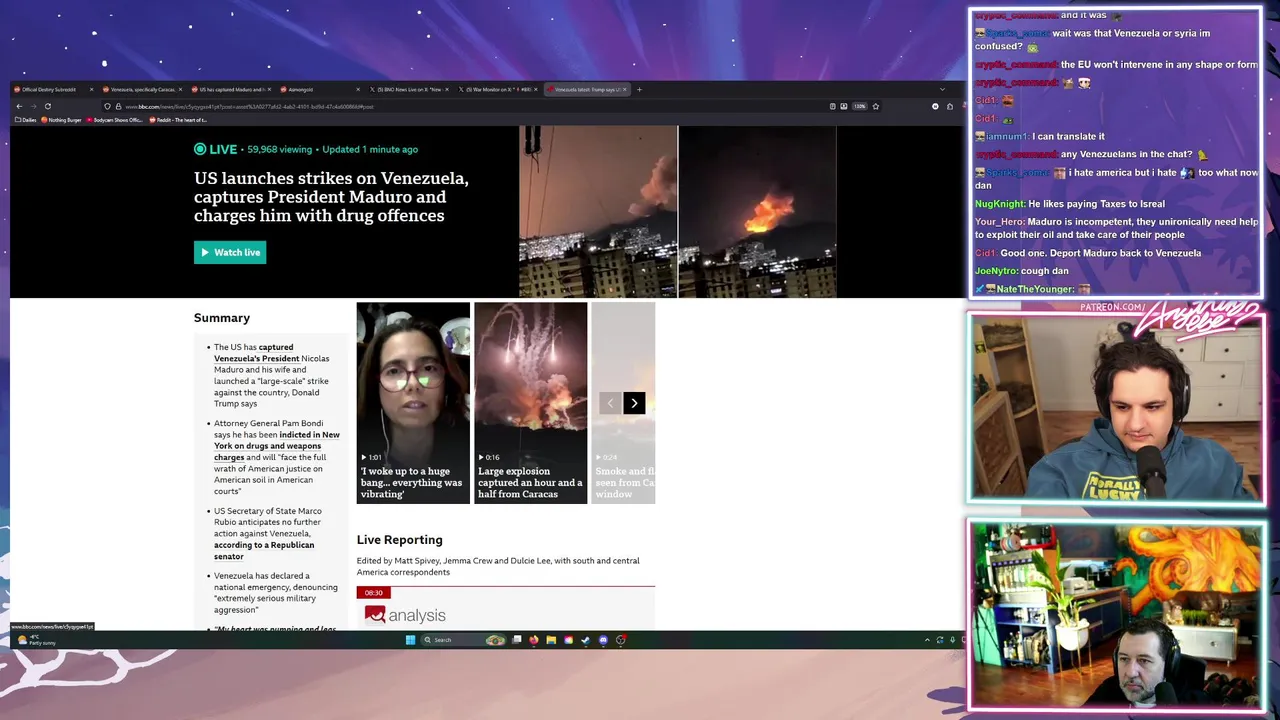Open 'according to a Republican senator' link
This screenshot has width=1280, height=720.
click(x=264, y=550)
